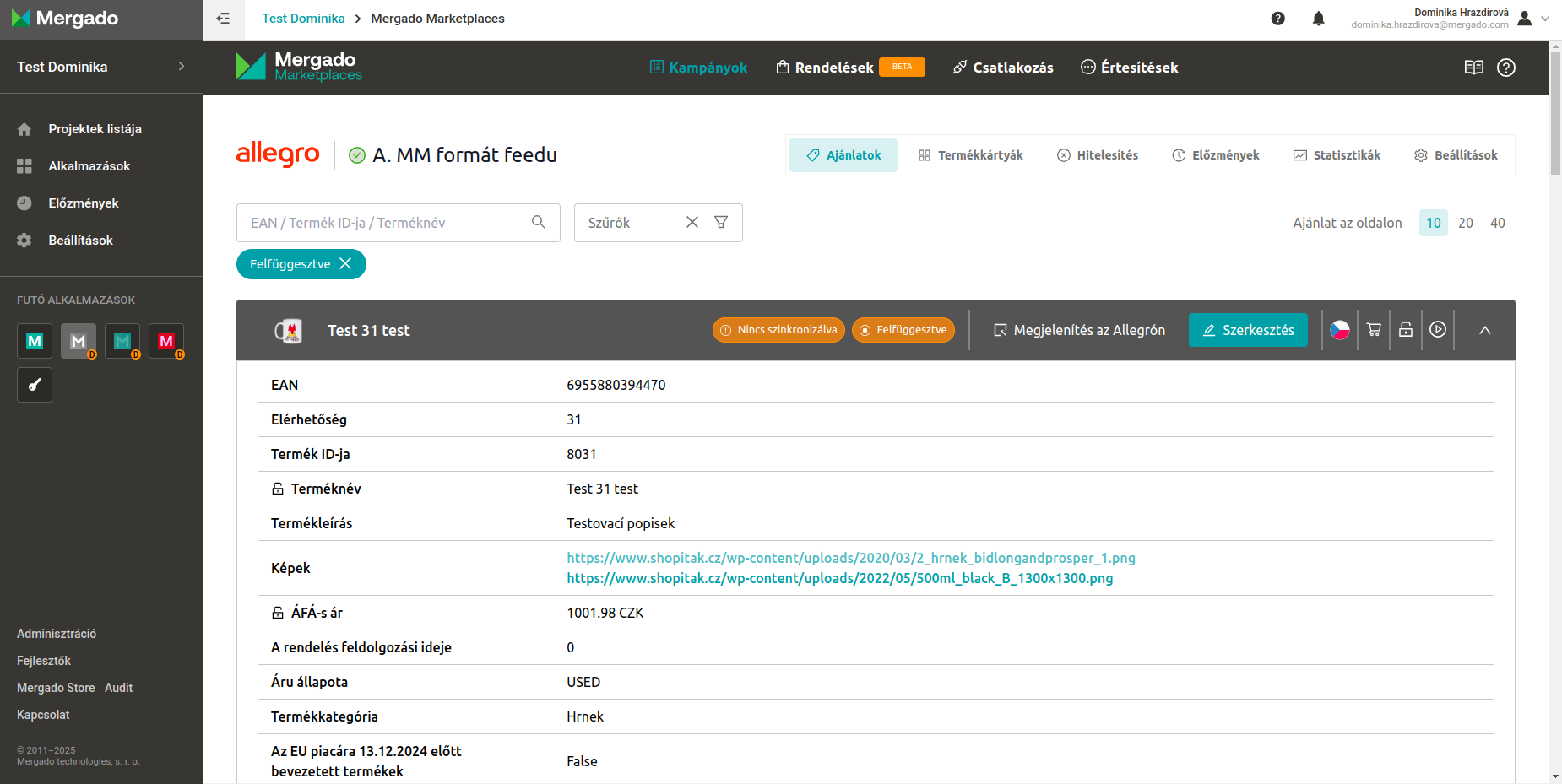
Task: Open the 500ml_black_B image link
Action: (840, 578)
